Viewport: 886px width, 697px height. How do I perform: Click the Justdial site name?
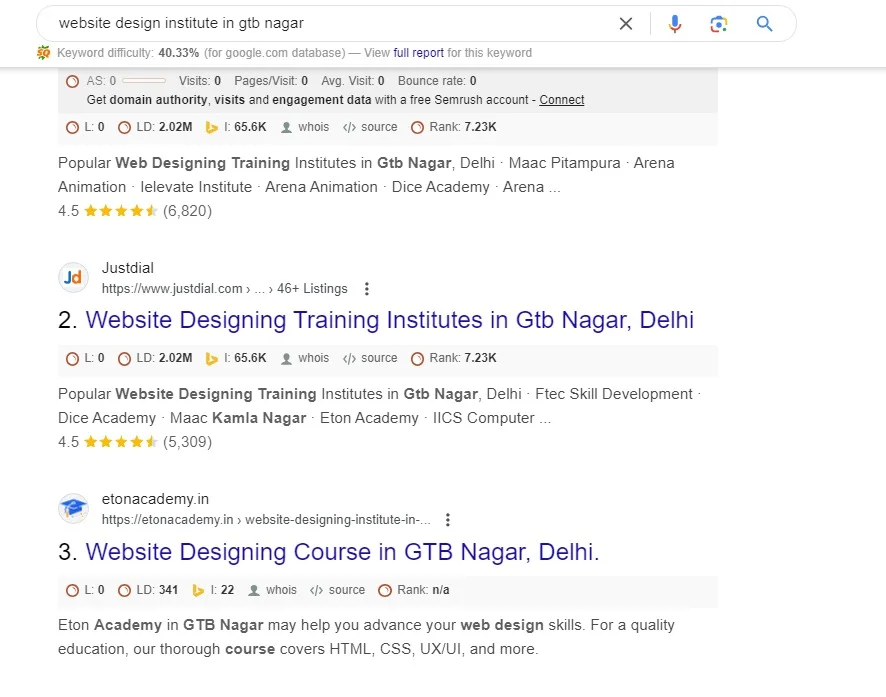click(x=128, y=268)
